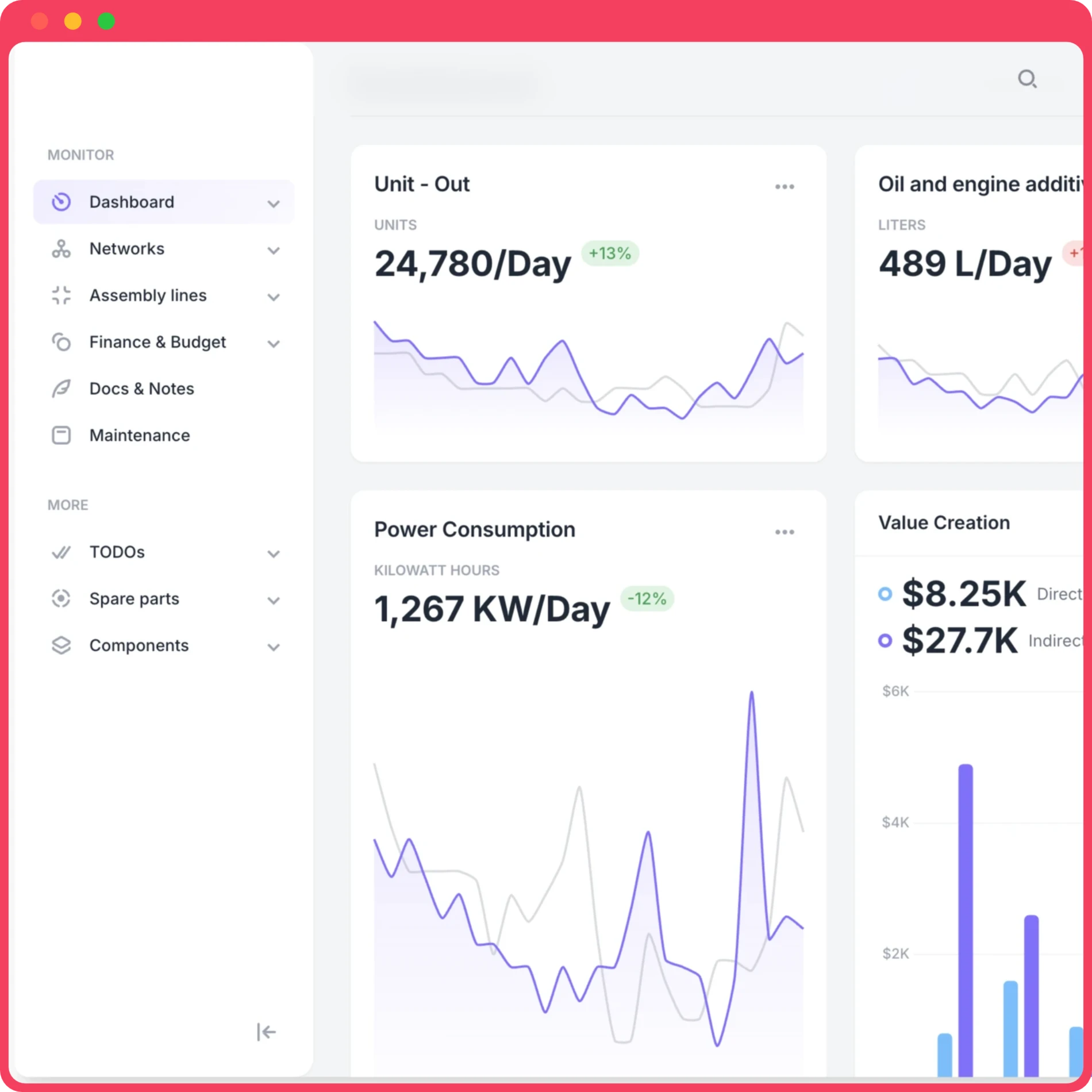The height and width of the screenshot is (1092, 1092).
Task: Click the TODOs double-check icon
Action: 61,552
